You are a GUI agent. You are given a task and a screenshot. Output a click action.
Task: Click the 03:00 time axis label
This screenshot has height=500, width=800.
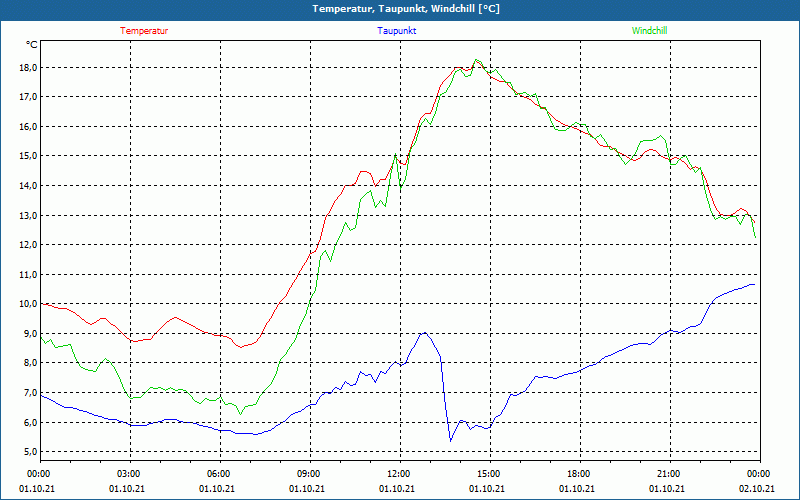coord(130,473)
